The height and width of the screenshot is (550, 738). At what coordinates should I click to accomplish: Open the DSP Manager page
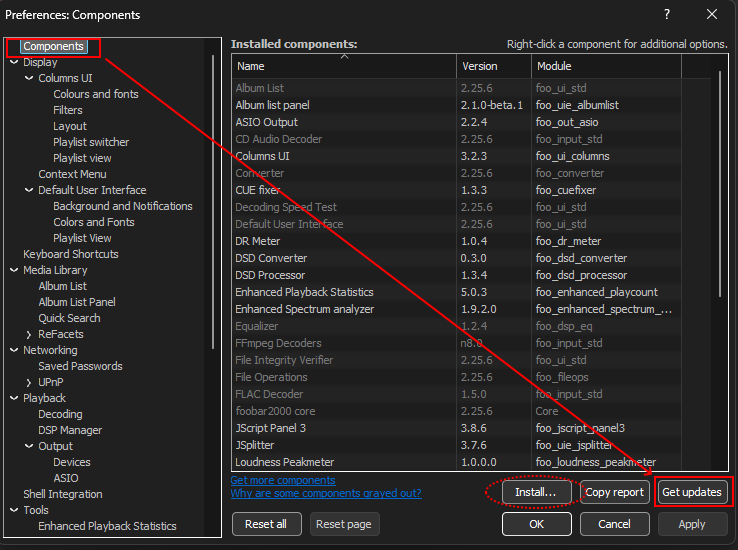tap(70, 430)
